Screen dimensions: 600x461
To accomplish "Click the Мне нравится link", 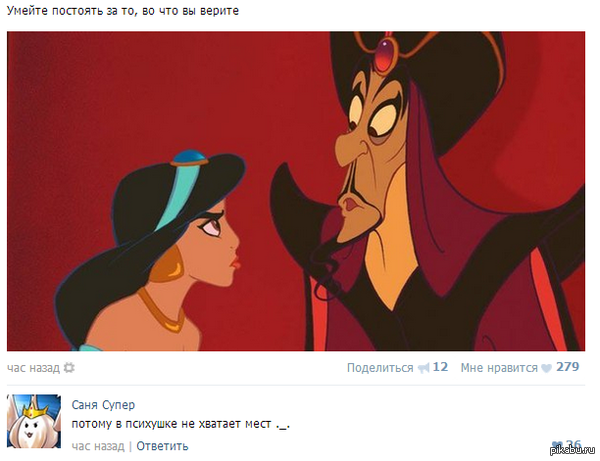I will (x=499, y=368).
